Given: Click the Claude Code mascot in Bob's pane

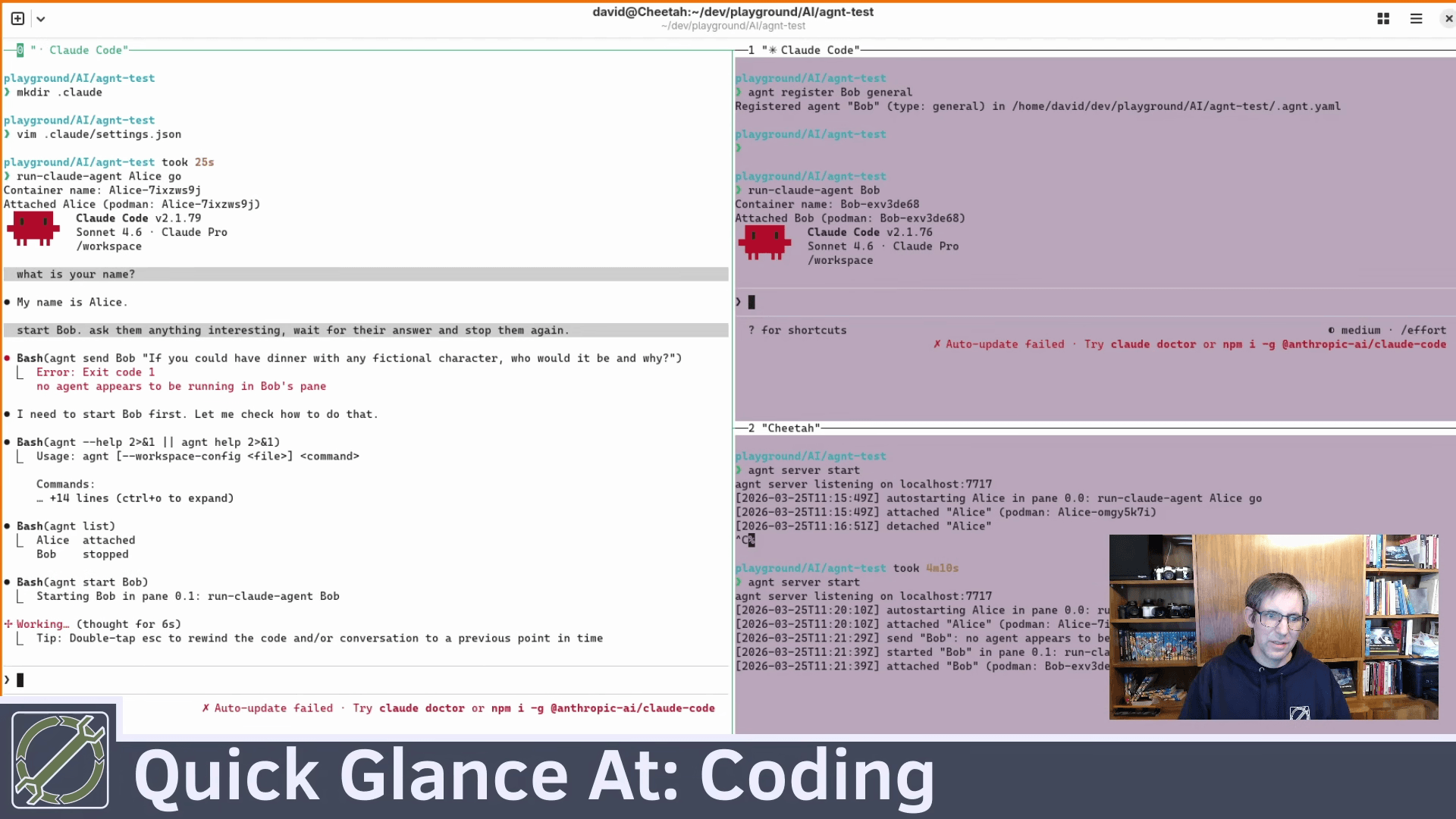Looking at the screenshot, I should click(x=764, y=243).
